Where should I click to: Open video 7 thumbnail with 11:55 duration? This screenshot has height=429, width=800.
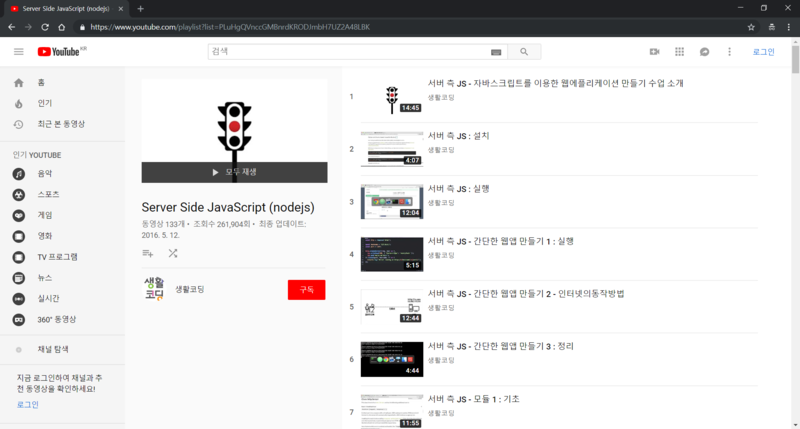pos(392,412)
